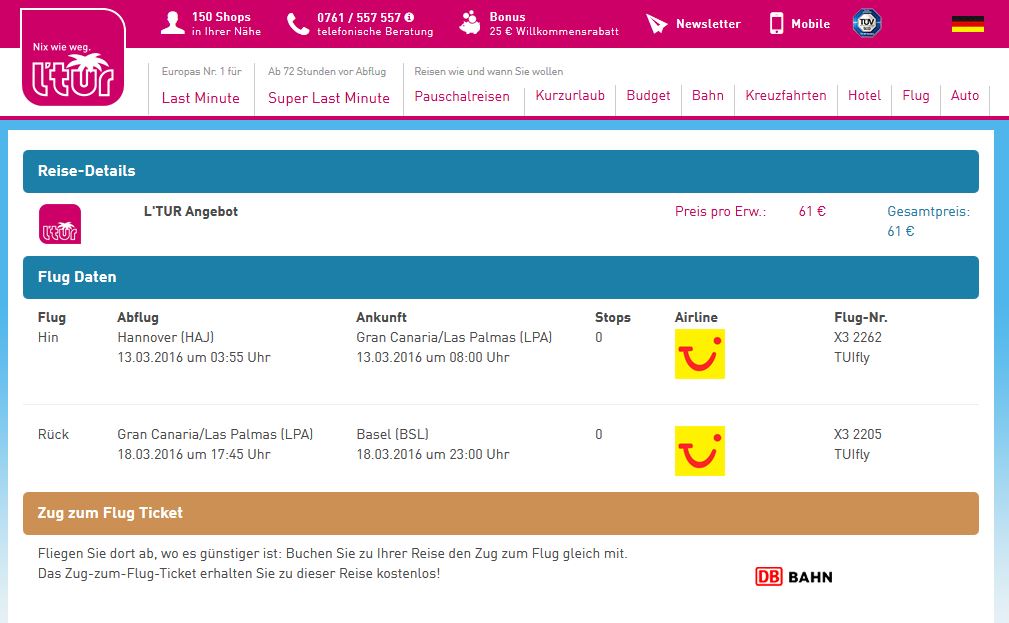This screenshot has width=1009, height=623.
Task: Click the German flag language icon
Action: tap(968, 24)
